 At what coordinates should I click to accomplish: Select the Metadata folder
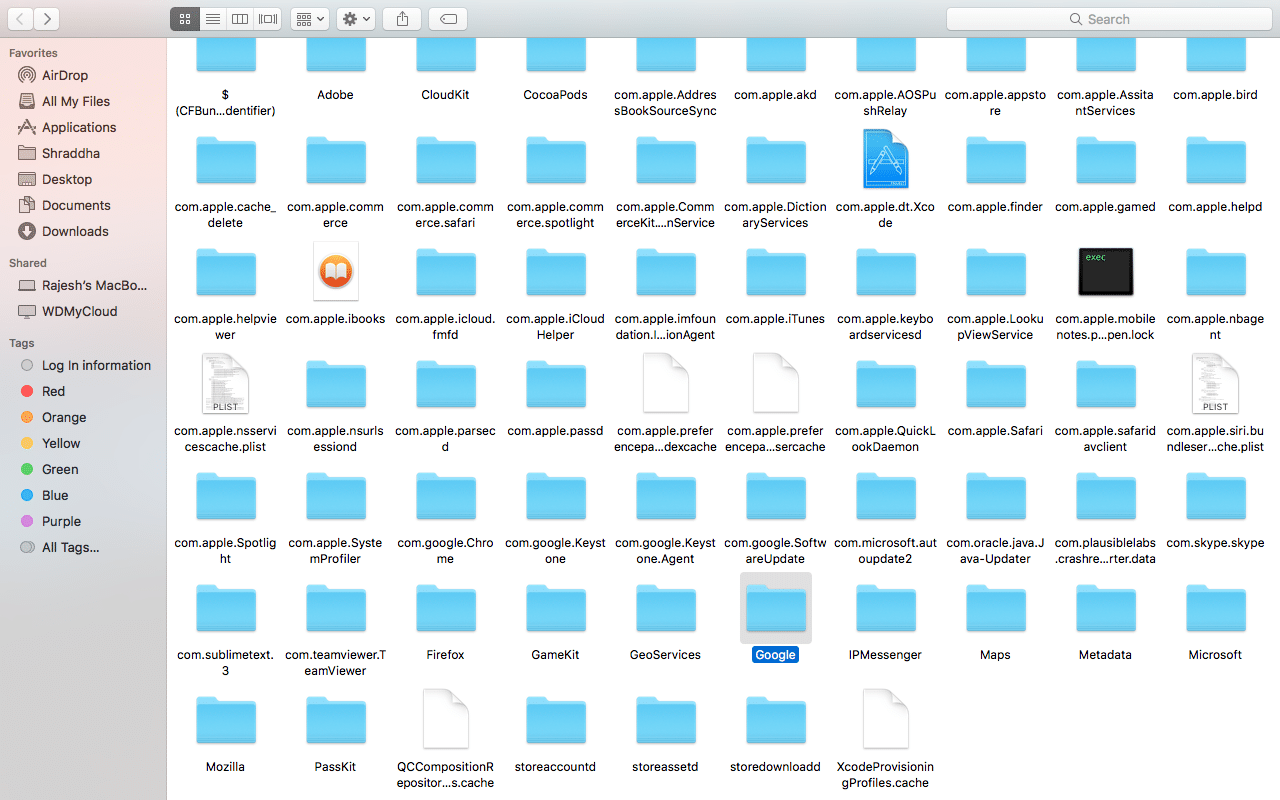[x=1105, y=609]
